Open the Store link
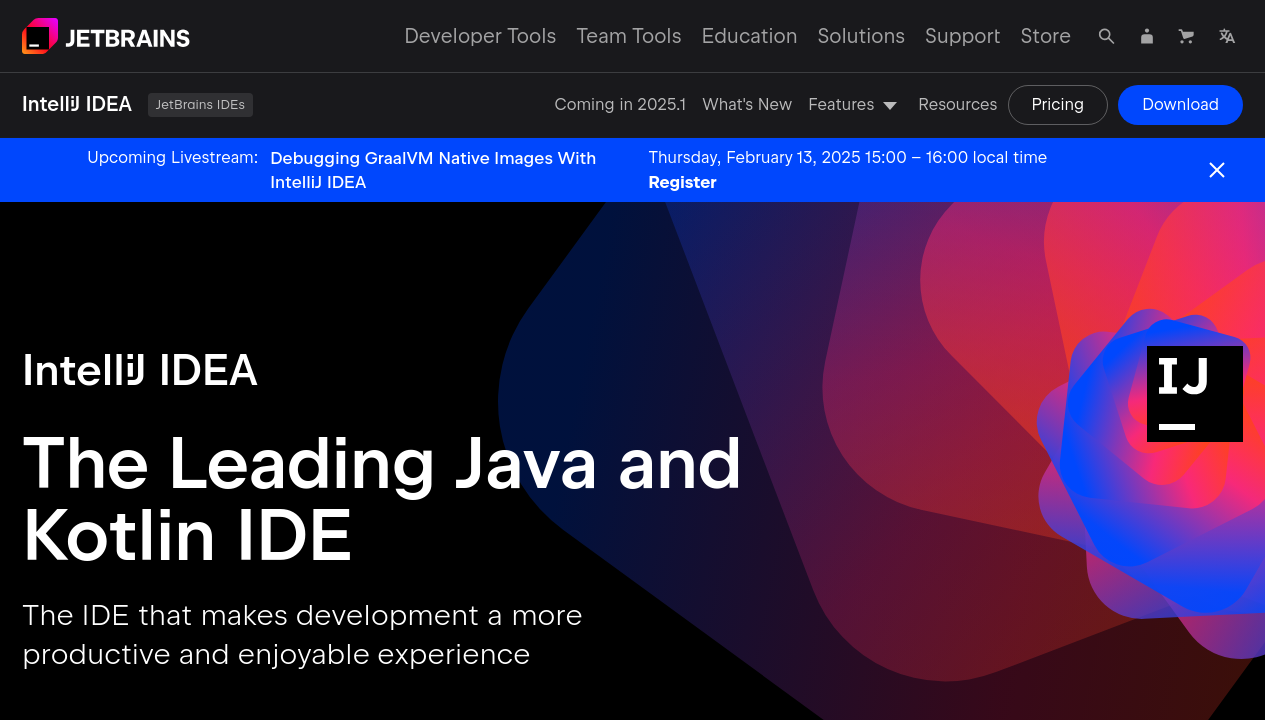Image resolution: width=1280 pixels, height=720 pixels. pyautogui.click(x=1045, y=36)
